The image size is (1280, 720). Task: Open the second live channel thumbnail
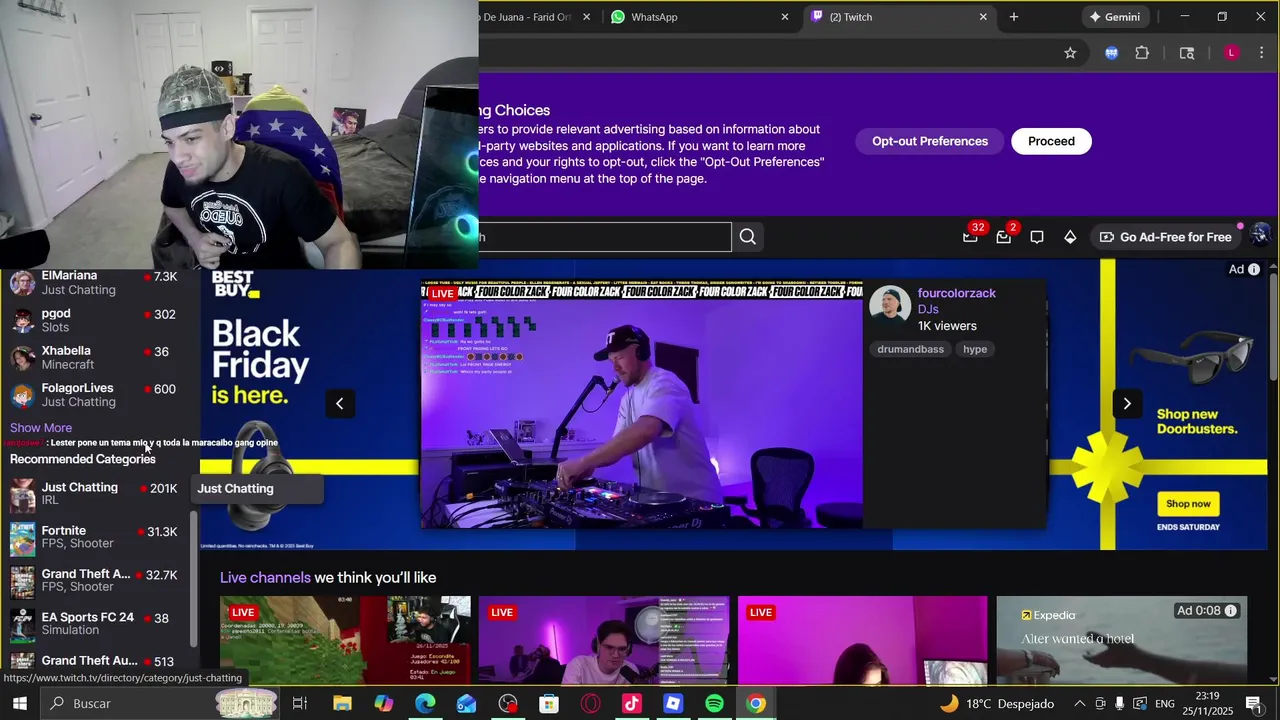[604, 640]
